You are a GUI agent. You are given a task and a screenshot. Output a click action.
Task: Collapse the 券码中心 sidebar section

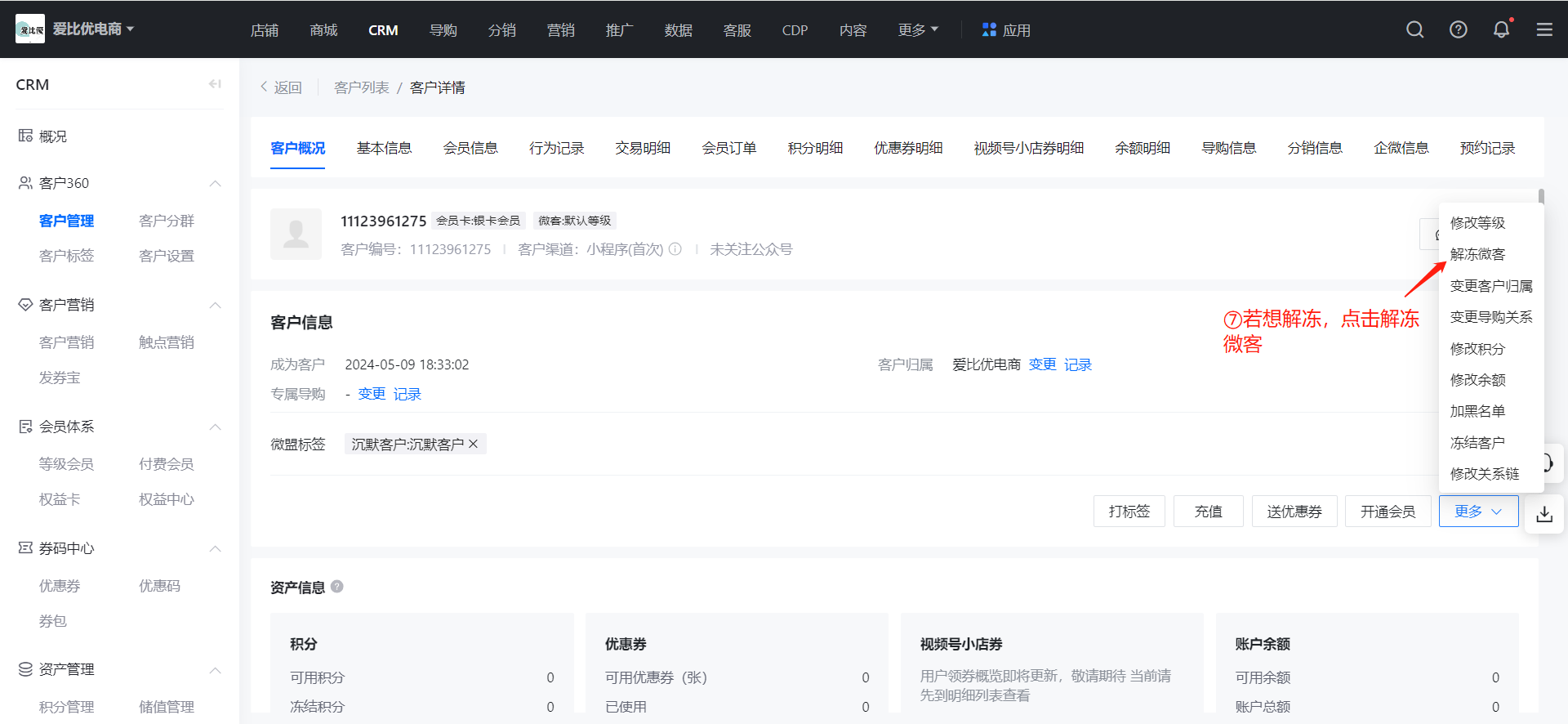tap(215, 548)
